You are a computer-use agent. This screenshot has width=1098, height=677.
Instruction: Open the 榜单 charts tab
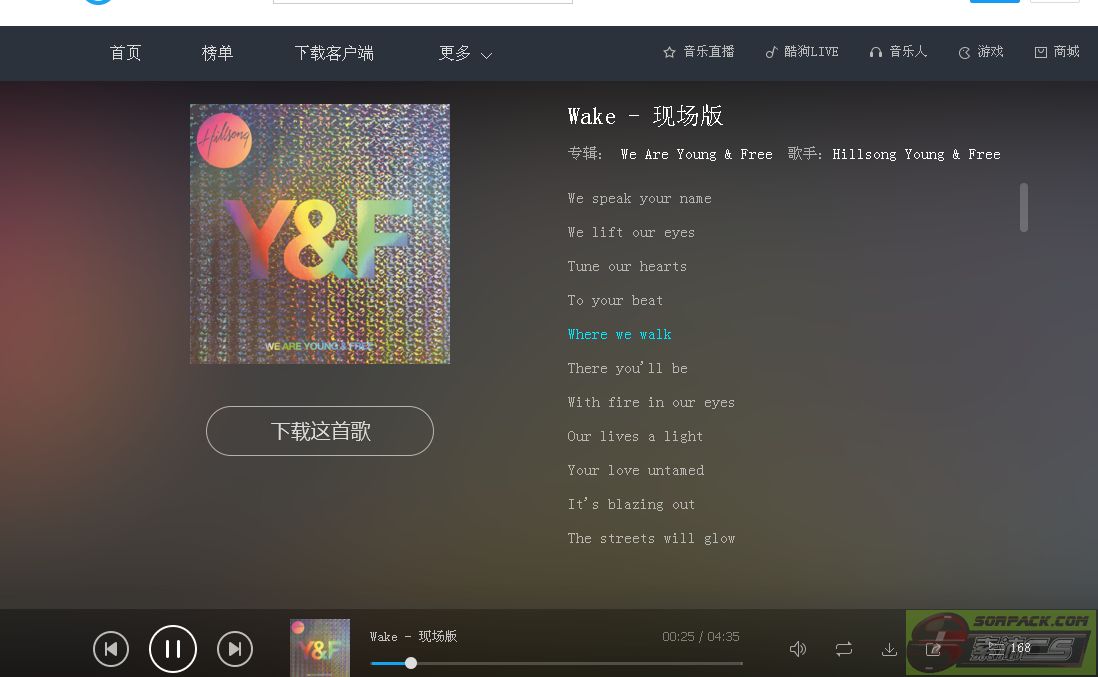pyautogui.click(x=217, y=53)
